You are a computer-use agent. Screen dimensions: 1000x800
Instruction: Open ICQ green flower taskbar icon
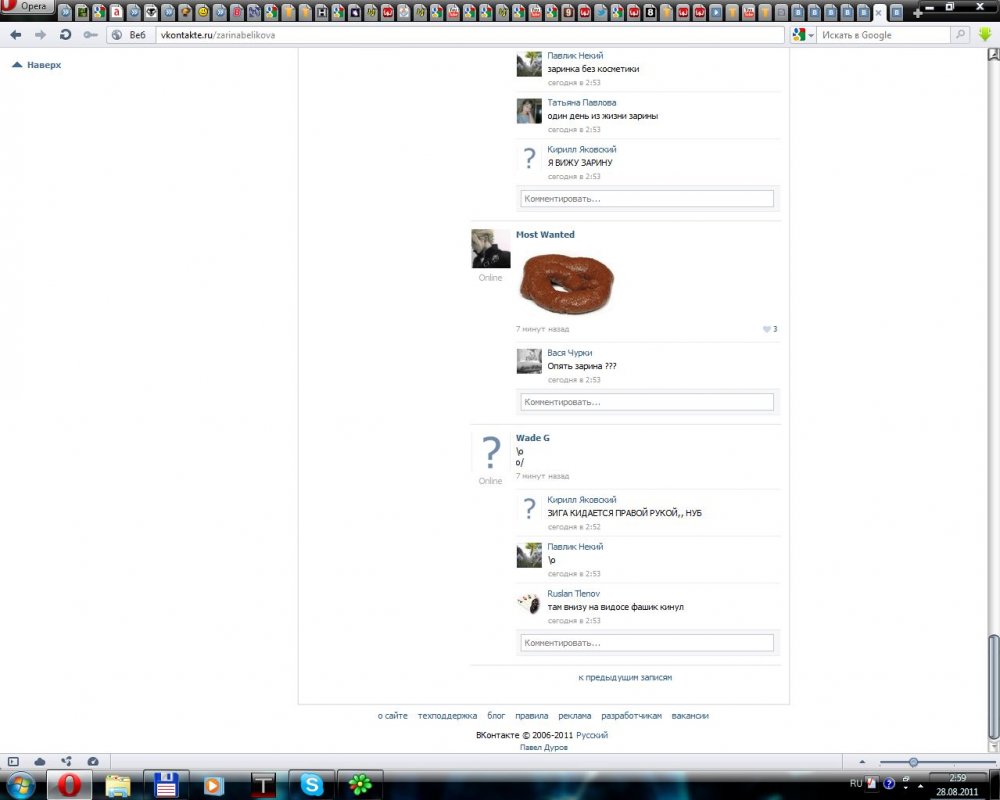[360, 785]
